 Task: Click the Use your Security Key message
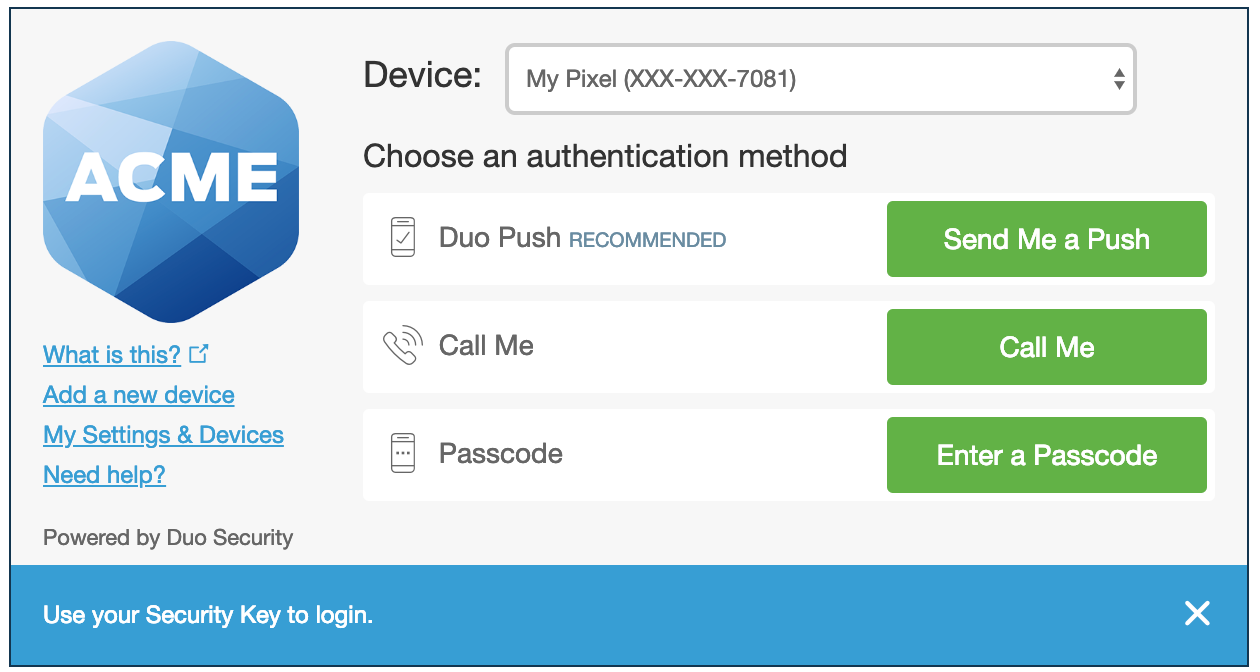[208, 615]
